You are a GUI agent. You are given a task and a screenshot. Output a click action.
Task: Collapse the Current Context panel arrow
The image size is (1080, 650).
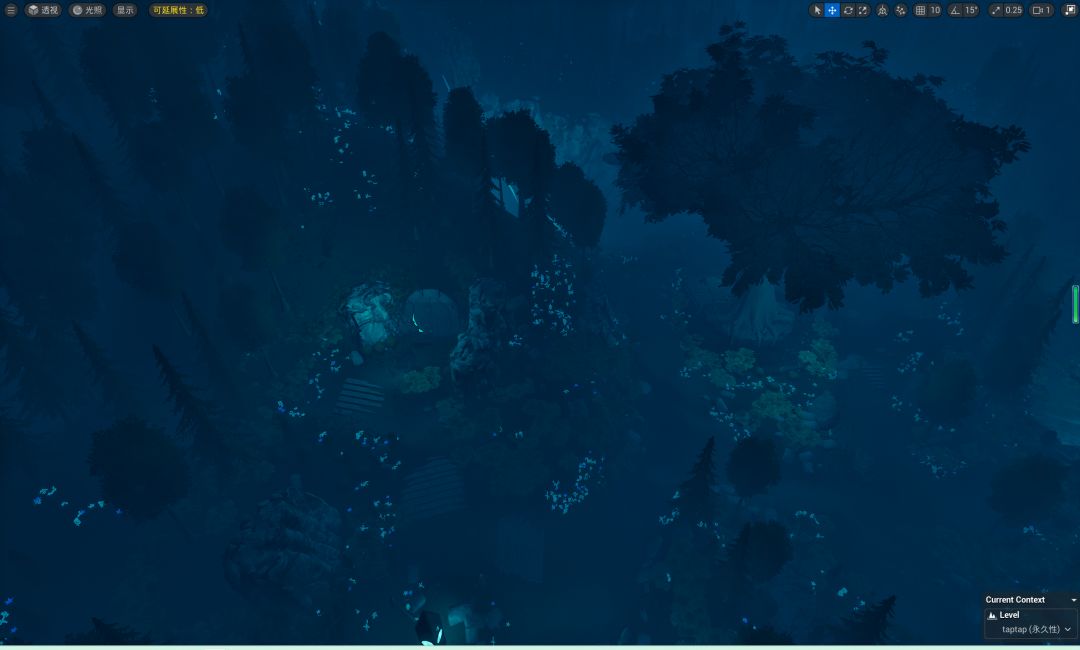coord(1073,600)
